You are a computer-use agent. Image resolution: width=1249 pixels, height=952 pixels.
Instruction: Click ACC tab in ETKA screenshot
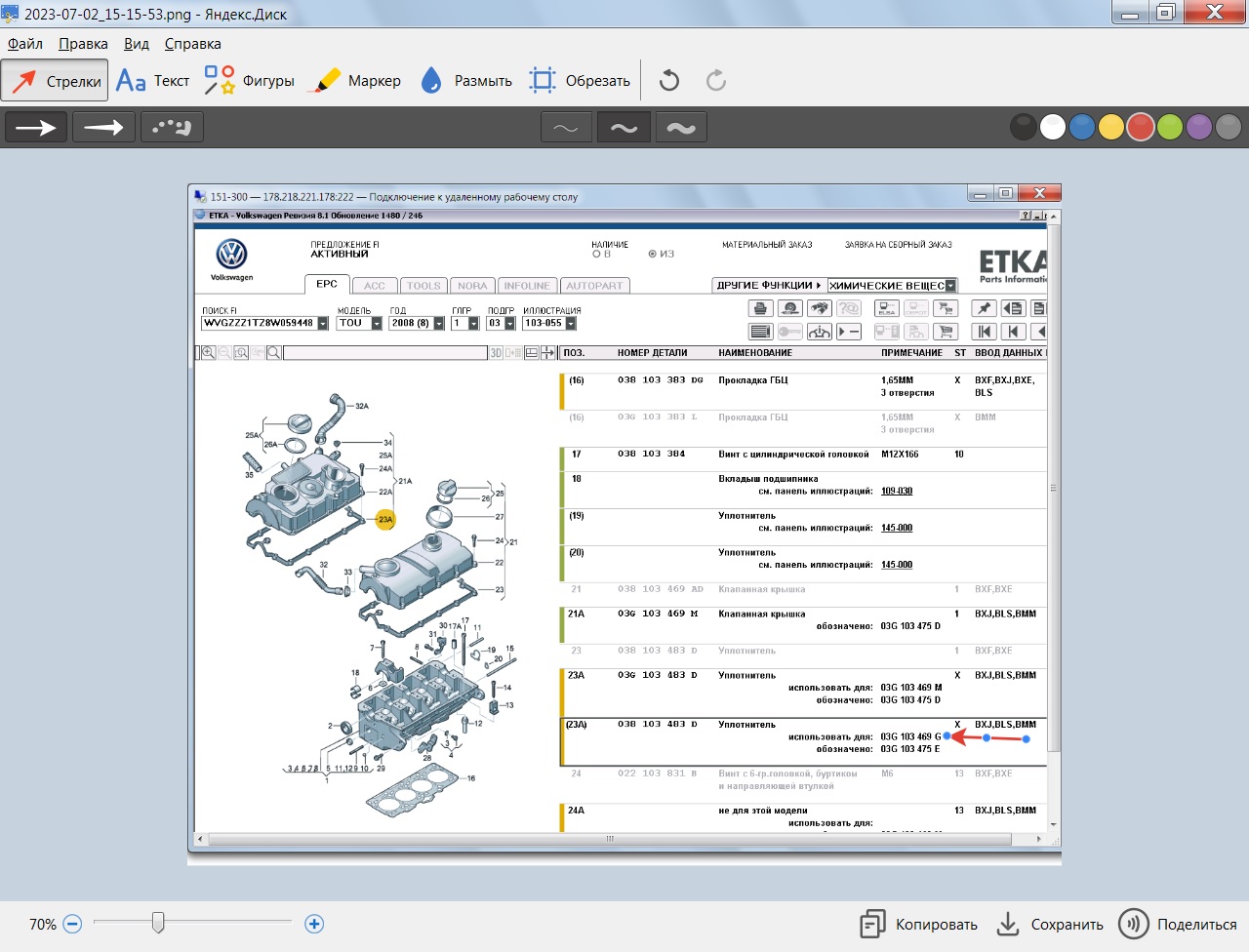[x=375, y=286]
